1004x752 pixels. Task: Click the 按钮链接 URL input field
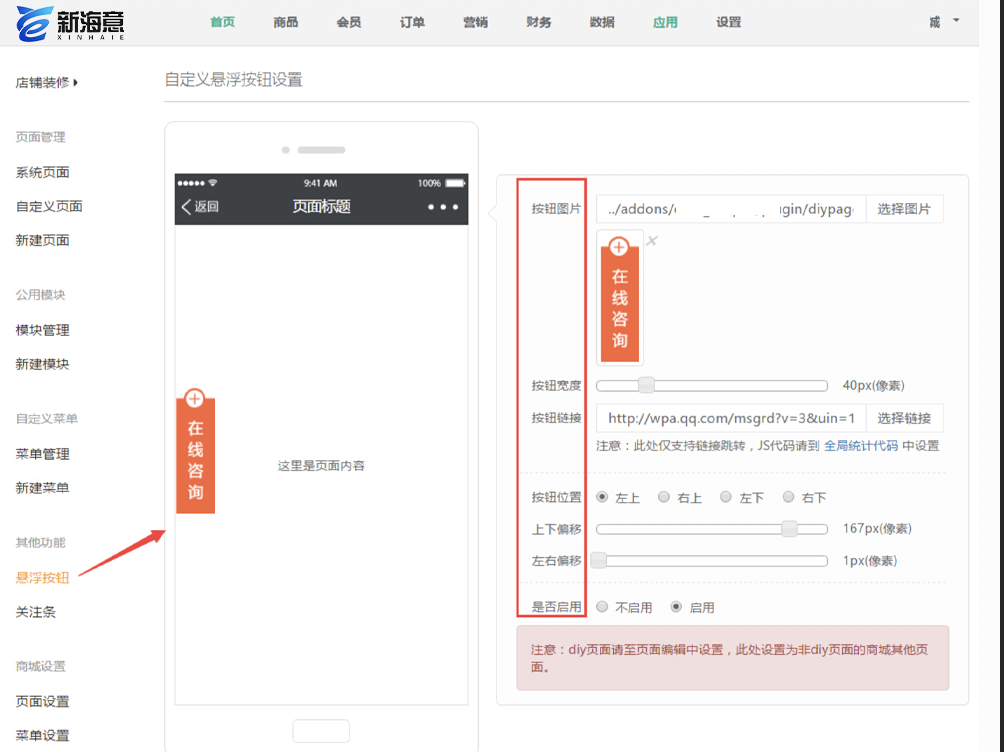pos(731,418)
